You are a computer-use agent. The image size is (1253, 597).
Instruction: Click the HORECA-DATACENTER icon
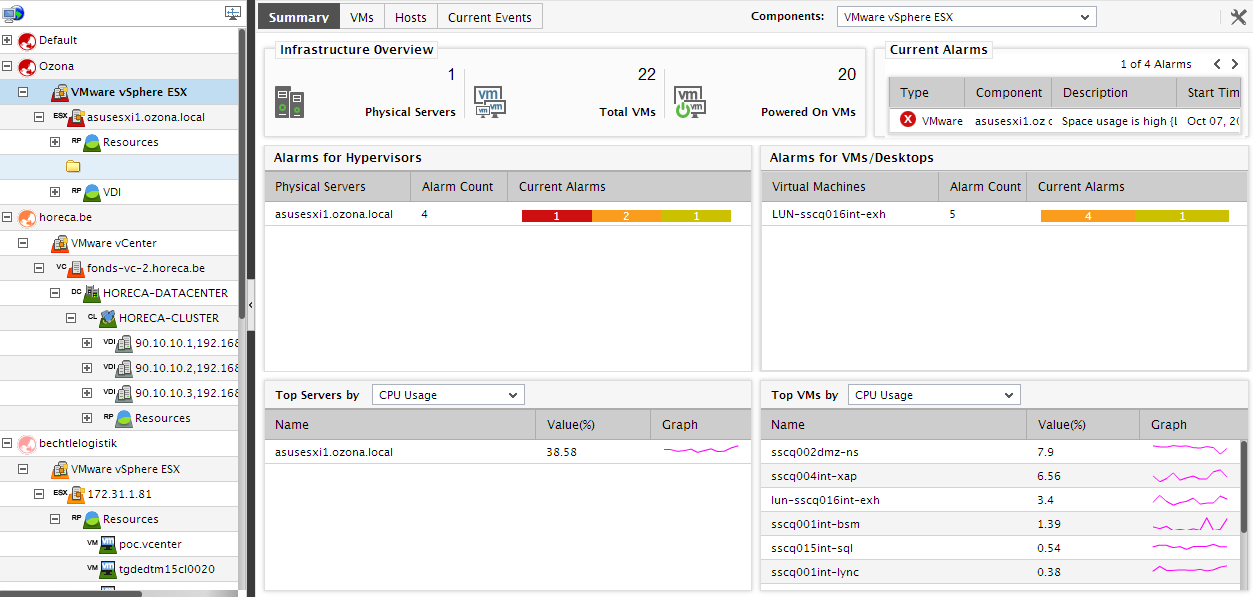click(92, 293)
